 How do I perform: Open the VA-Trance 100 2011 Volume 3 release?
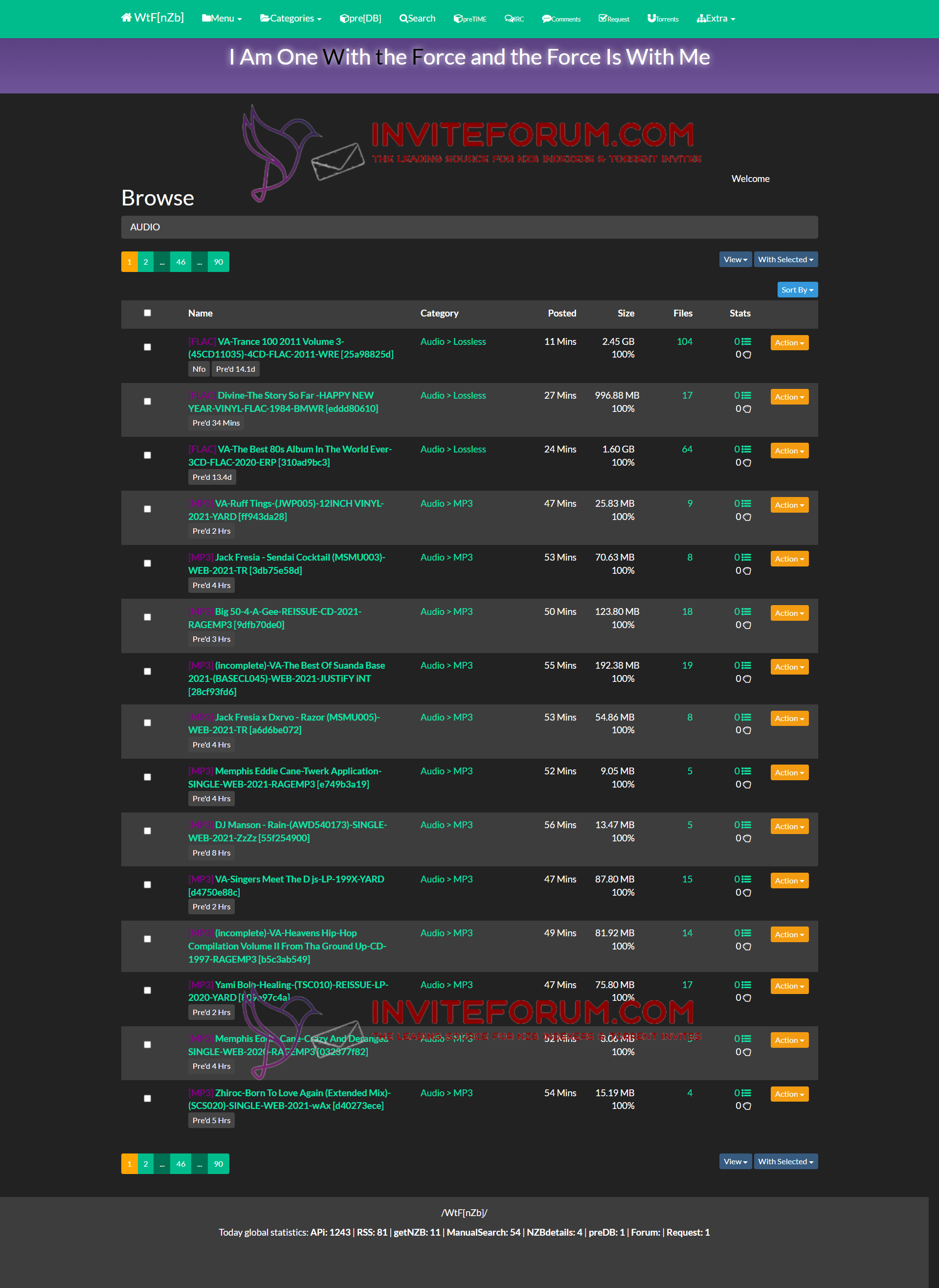click(x=291, y=348)
